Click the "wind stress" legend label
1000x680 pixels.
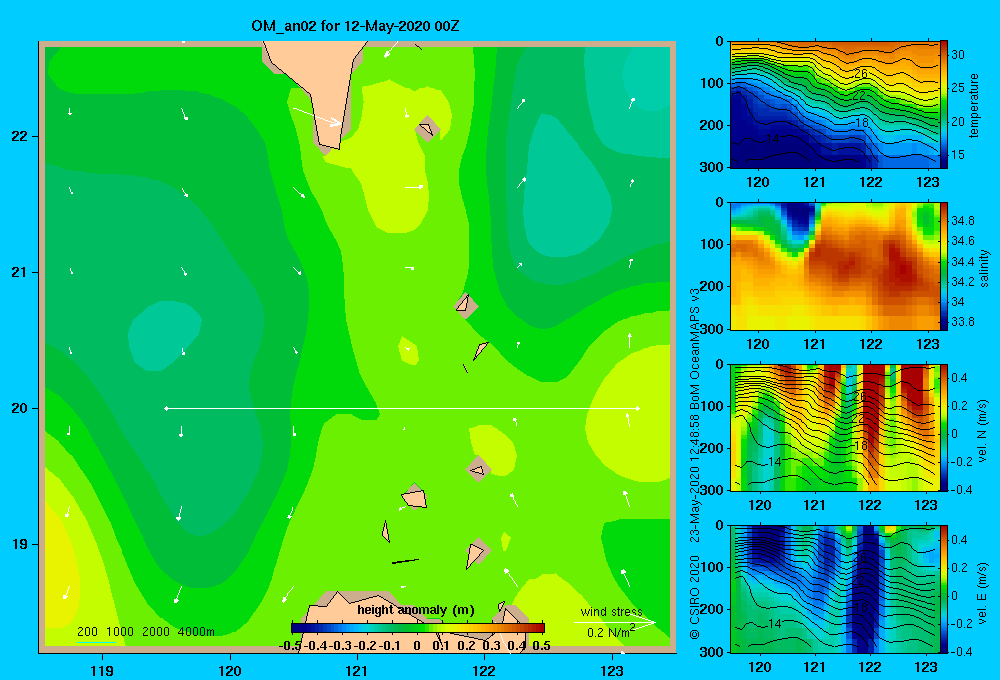tap(612, 612)
